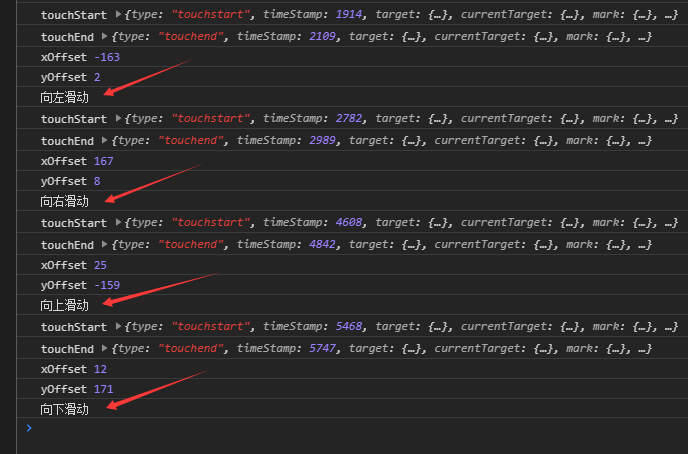Click the timeStamp value 1914
The height and width of the screenshot is (454, 688).
[x=349, y=14]
